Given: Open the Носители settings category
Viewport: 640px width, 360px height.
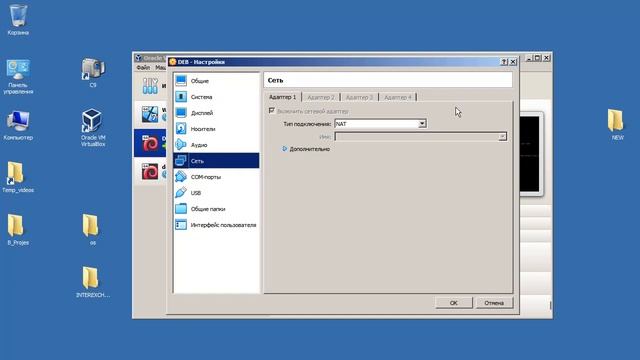Looking at the screenshot, I should (x=216, y=129).
